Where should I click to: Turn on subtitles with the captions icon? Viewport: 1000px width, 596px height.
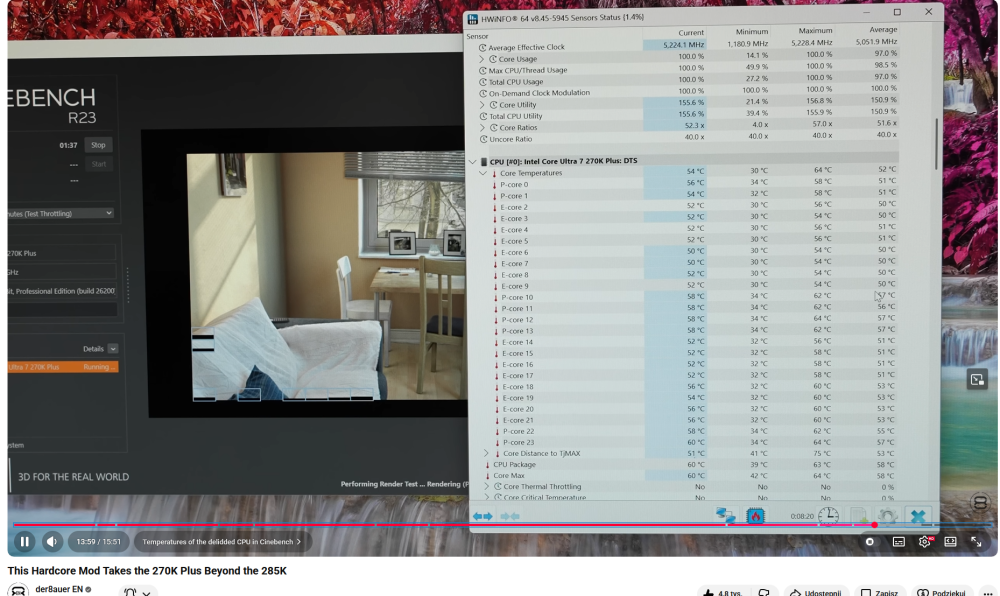point(899,542)
